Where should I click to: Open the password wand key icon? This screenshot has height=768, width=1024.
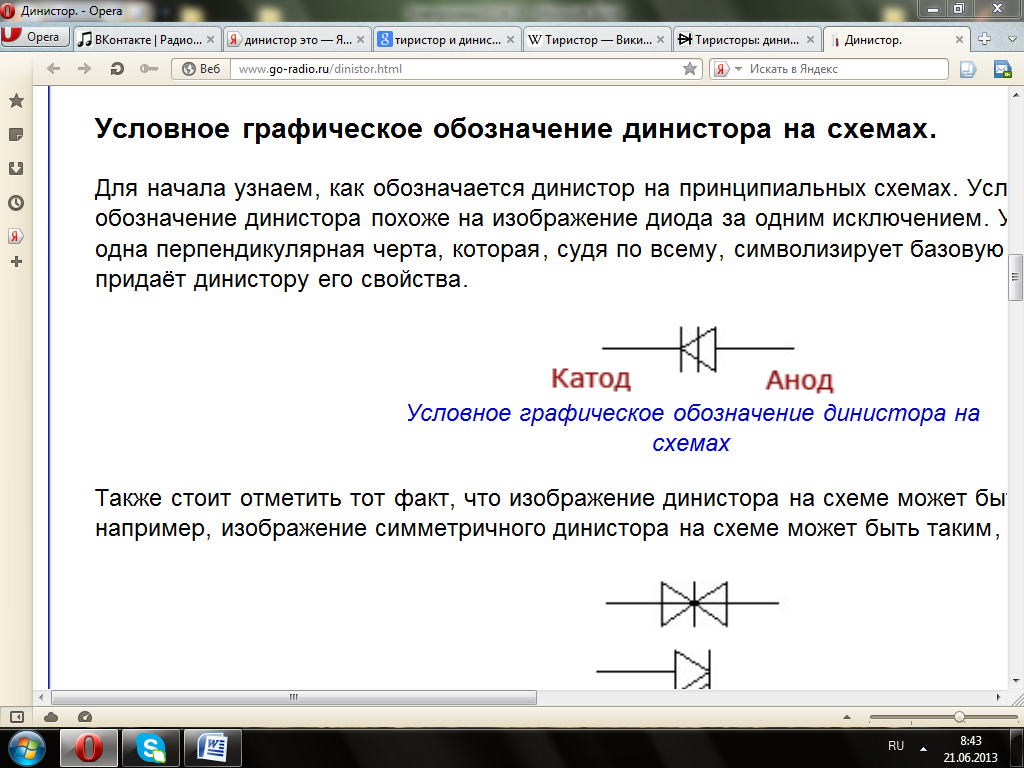(149, 69)
